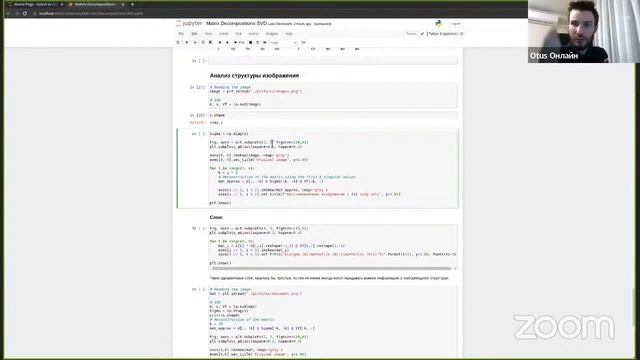Click the paragraph text below the layers cell
This screenshot has width=640, height=360.
329,278
